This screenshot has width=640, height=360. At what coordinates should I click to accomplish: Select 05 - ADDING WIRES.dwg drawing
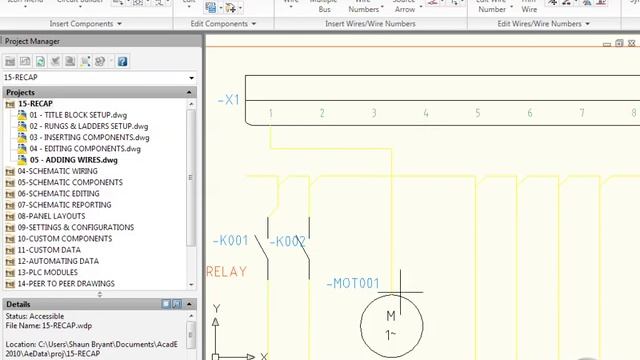tap(73, 160)
